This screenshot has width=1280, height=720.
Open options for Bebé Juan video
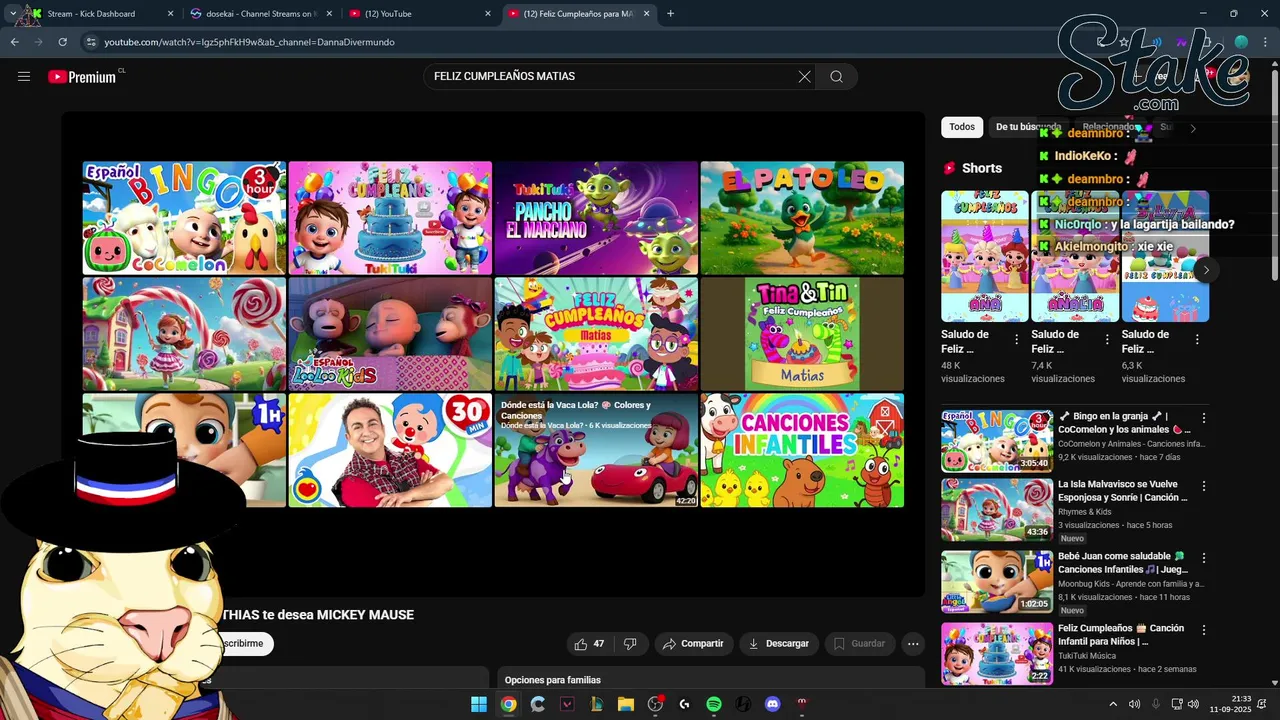coord(1204,558)
